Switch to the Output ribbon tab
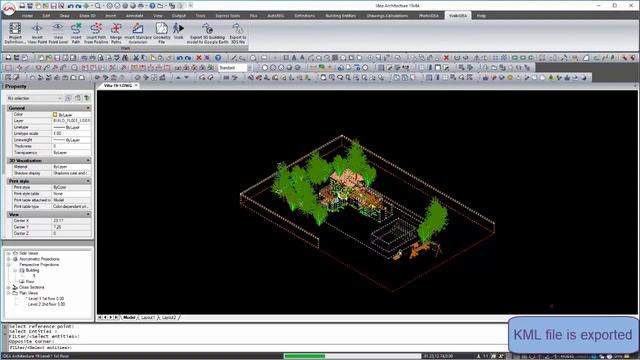The height and width of the screenshot is (360, 640). 179,16
